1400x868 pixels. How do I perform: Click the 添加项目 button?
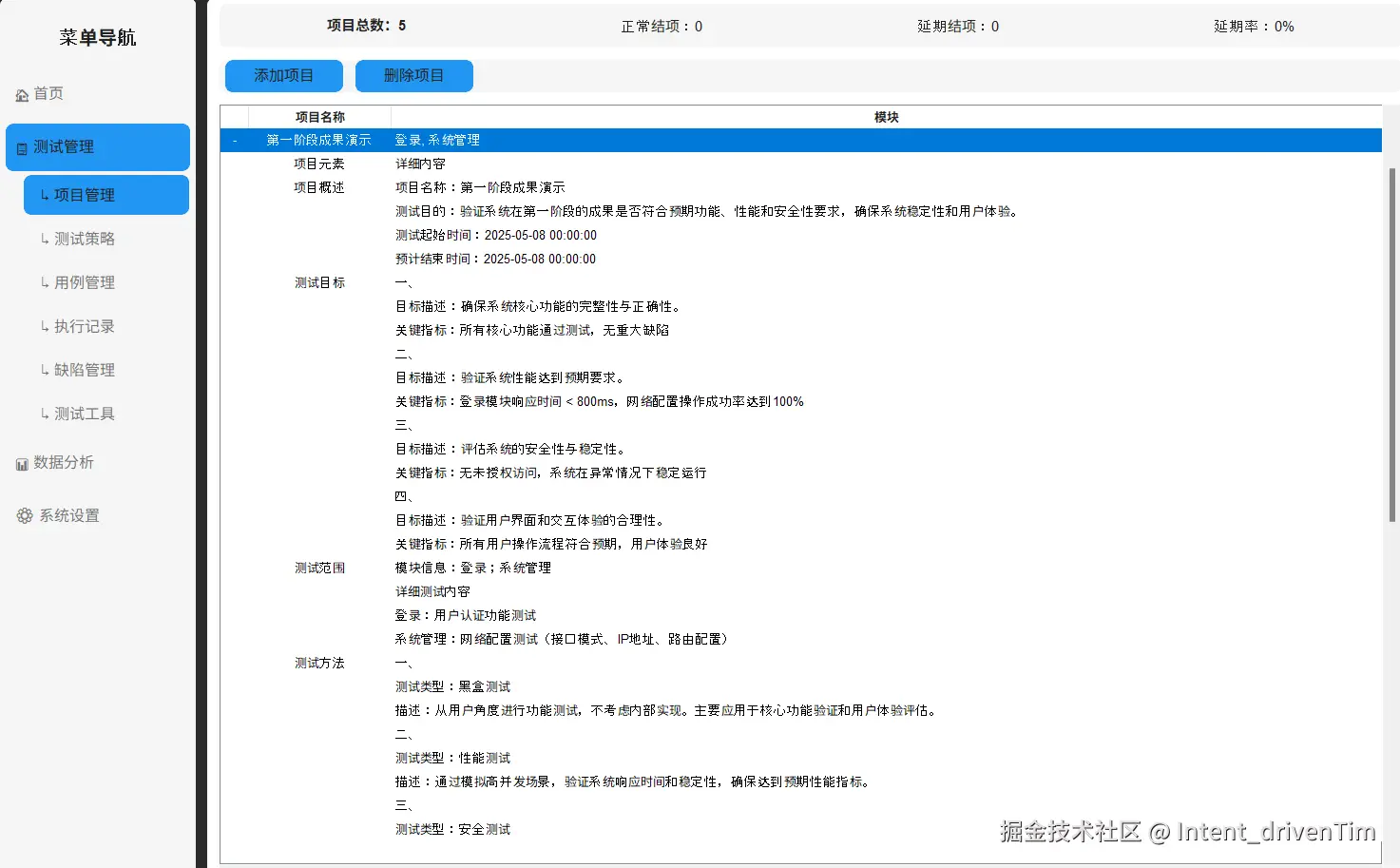(x=283, y=76)
